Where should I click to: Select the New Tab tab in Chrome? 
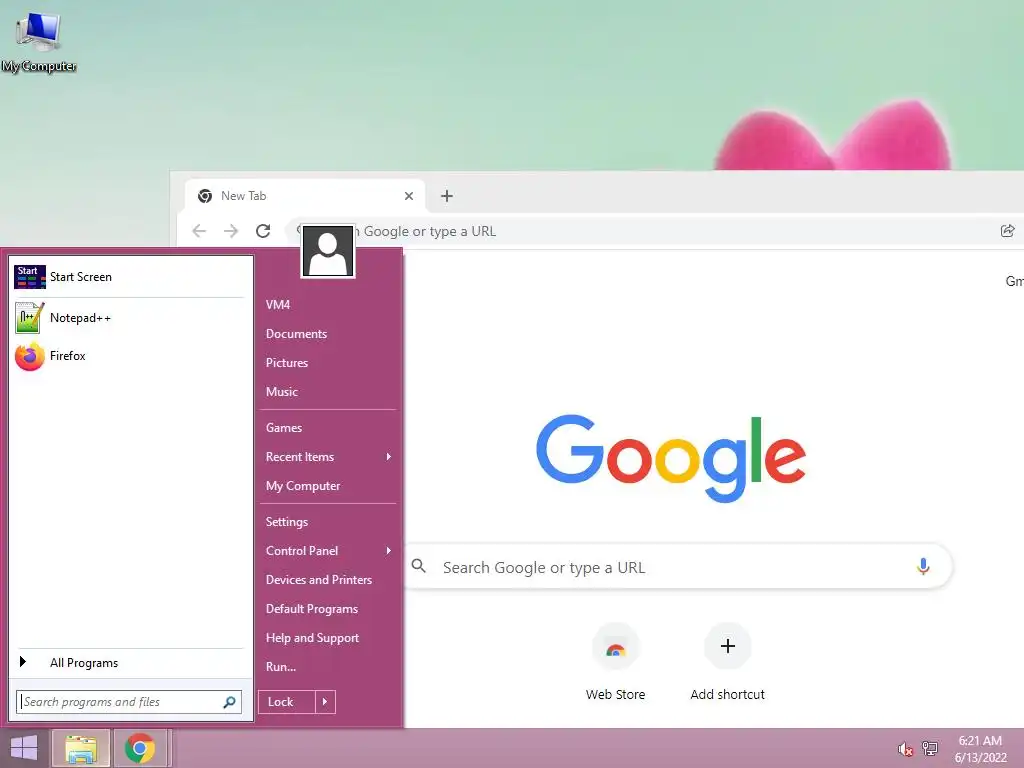[305, 196]
